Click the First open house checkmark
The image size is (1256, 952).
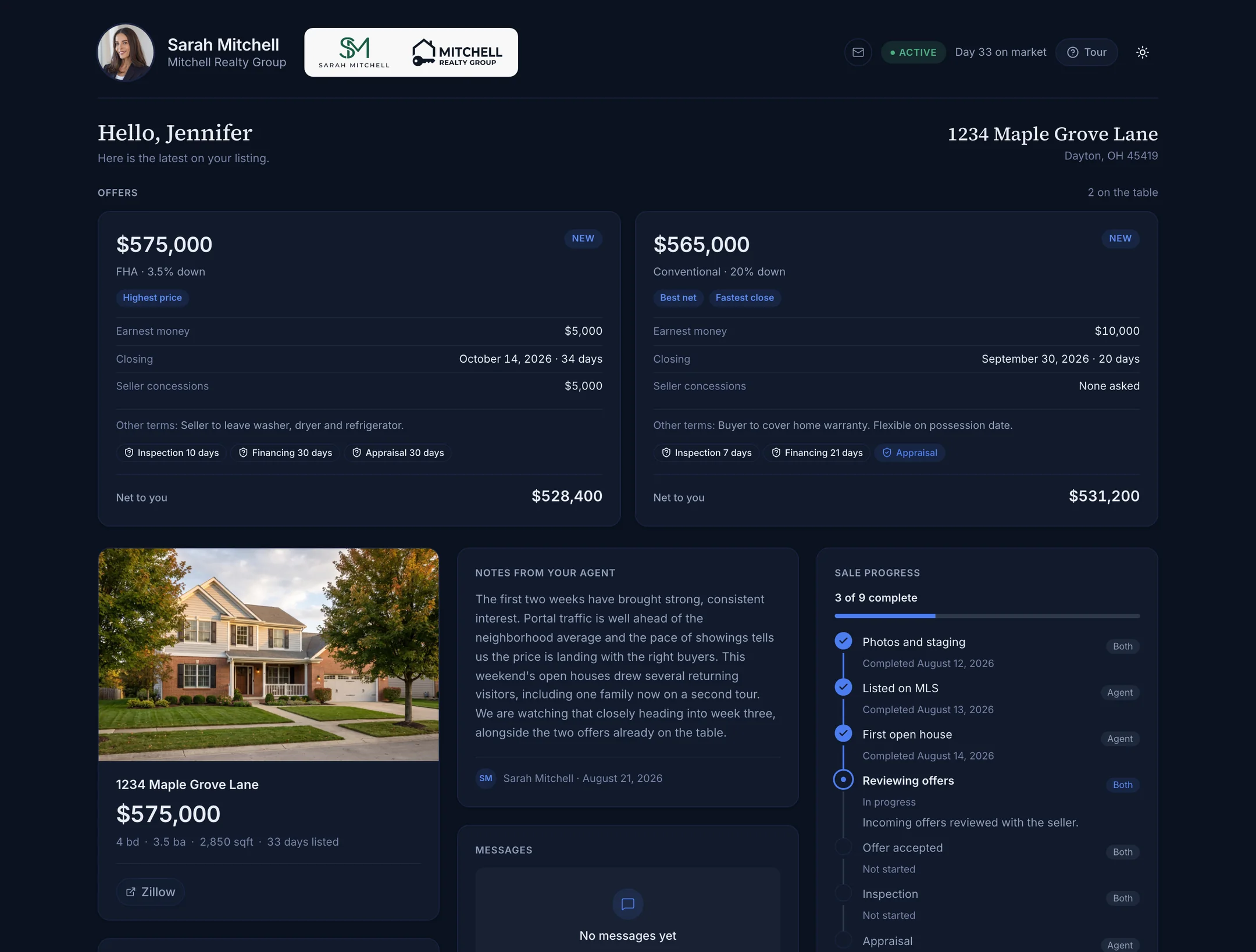coord(843,733)
